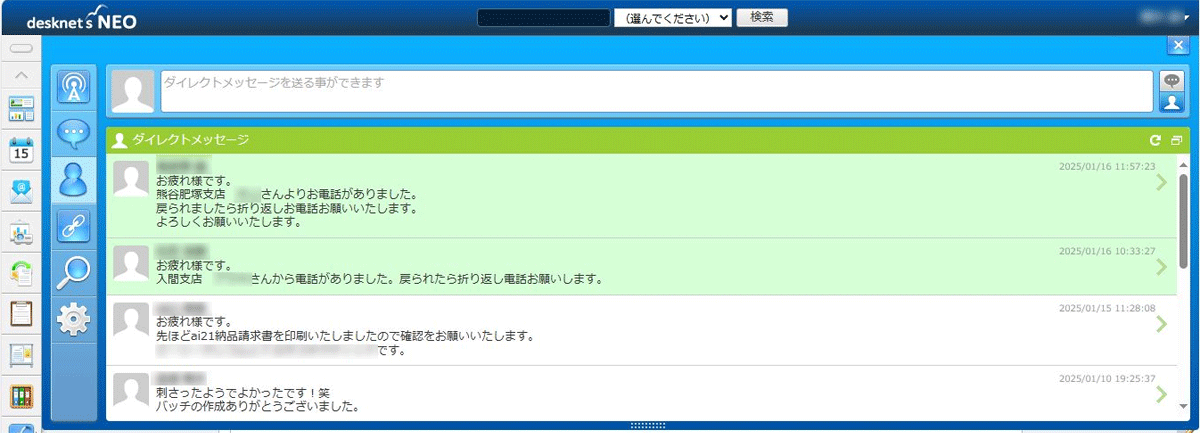Switch compose mode to comment bubble
Viewport: 1200px width, 433px height.
1171,81
